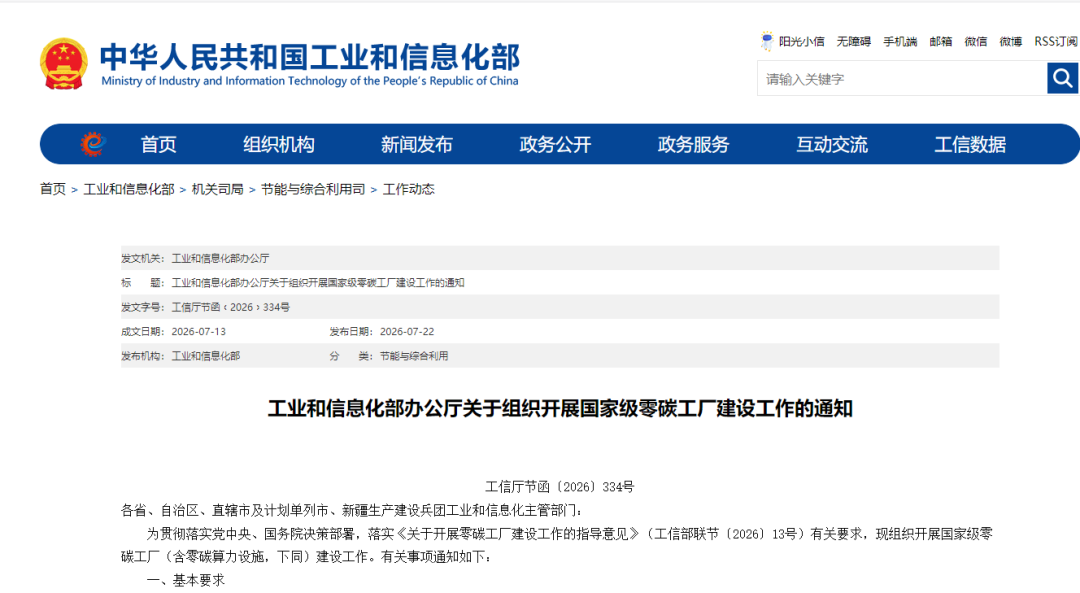Image resolution: width=1080 pixels, height=593 pixels.
Task: Click the 阳光小信 robot icon
Action: click(x=767, y=41)
